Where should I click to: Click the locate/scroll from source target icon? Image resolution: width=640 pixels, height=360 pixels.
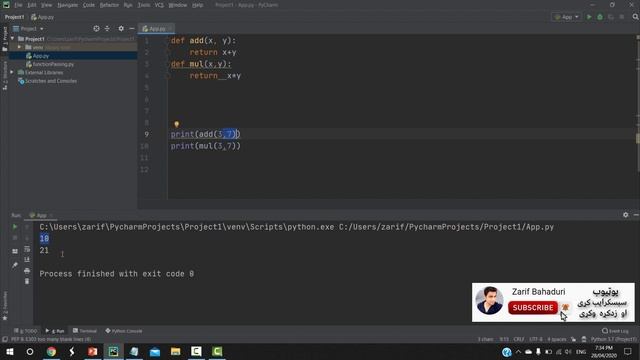96,29
